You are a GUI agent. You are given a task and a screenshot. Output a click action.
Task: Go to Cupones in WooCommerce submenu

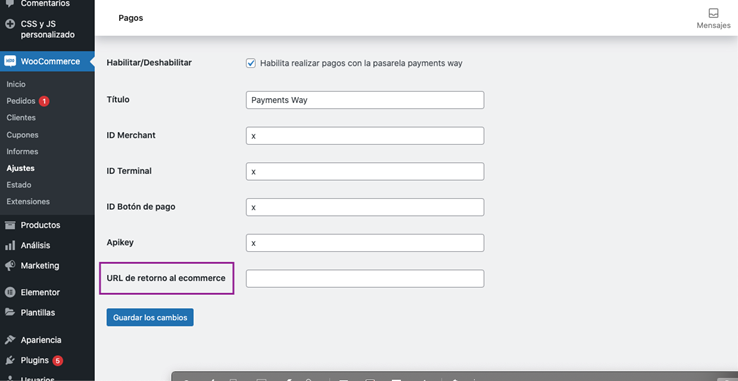23,135
